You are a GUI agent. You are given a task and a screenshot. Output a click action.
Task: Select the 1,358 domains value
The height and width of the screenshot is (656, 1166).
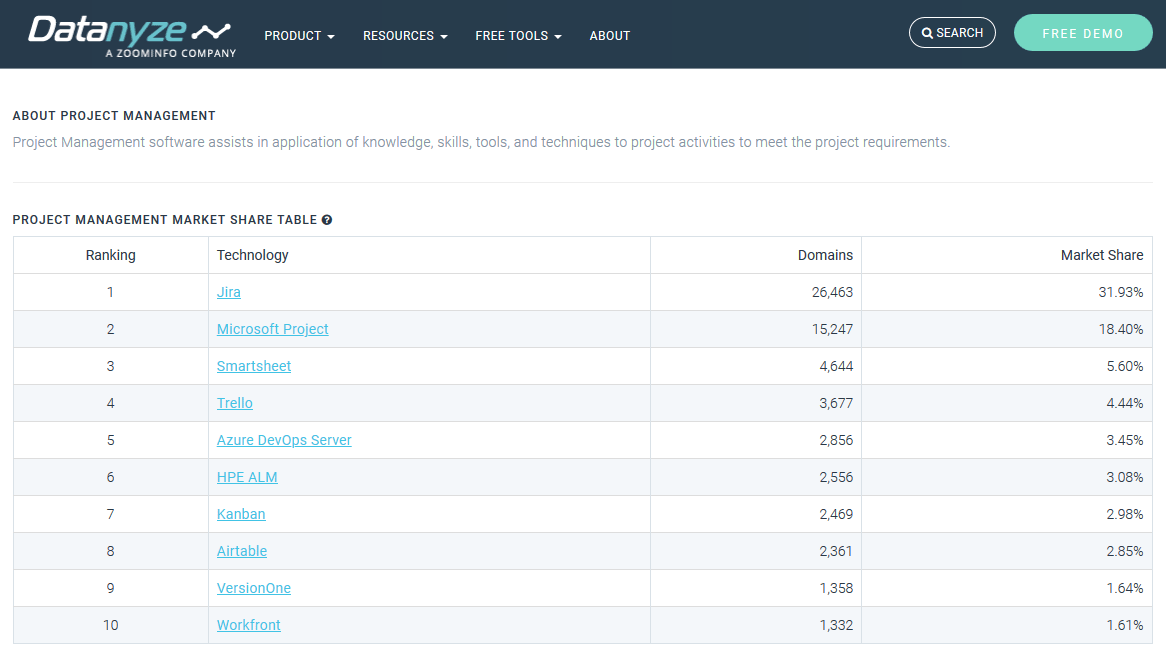836,588
